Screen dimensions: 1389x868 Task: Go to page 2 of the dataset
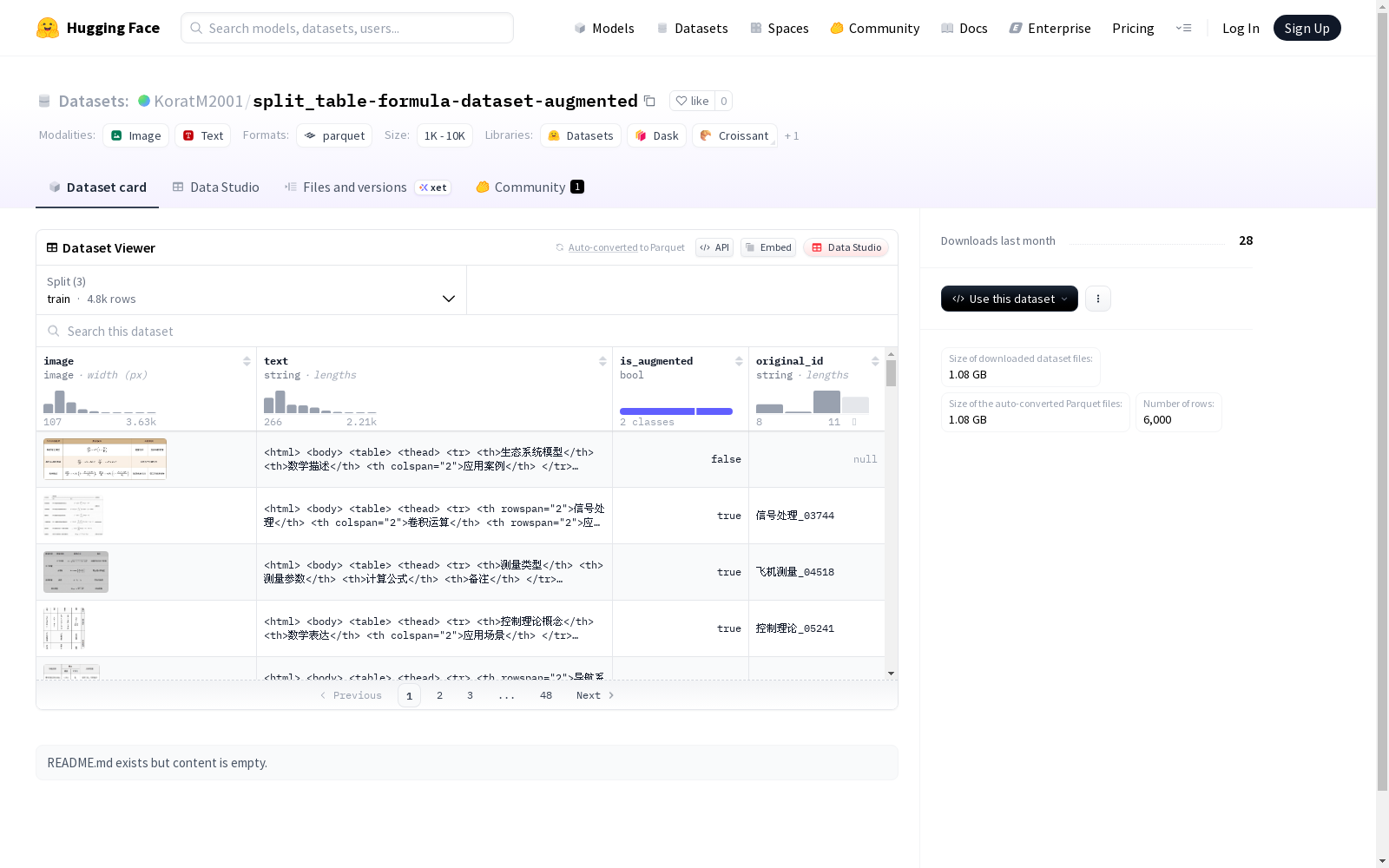[x=440, y=695]
